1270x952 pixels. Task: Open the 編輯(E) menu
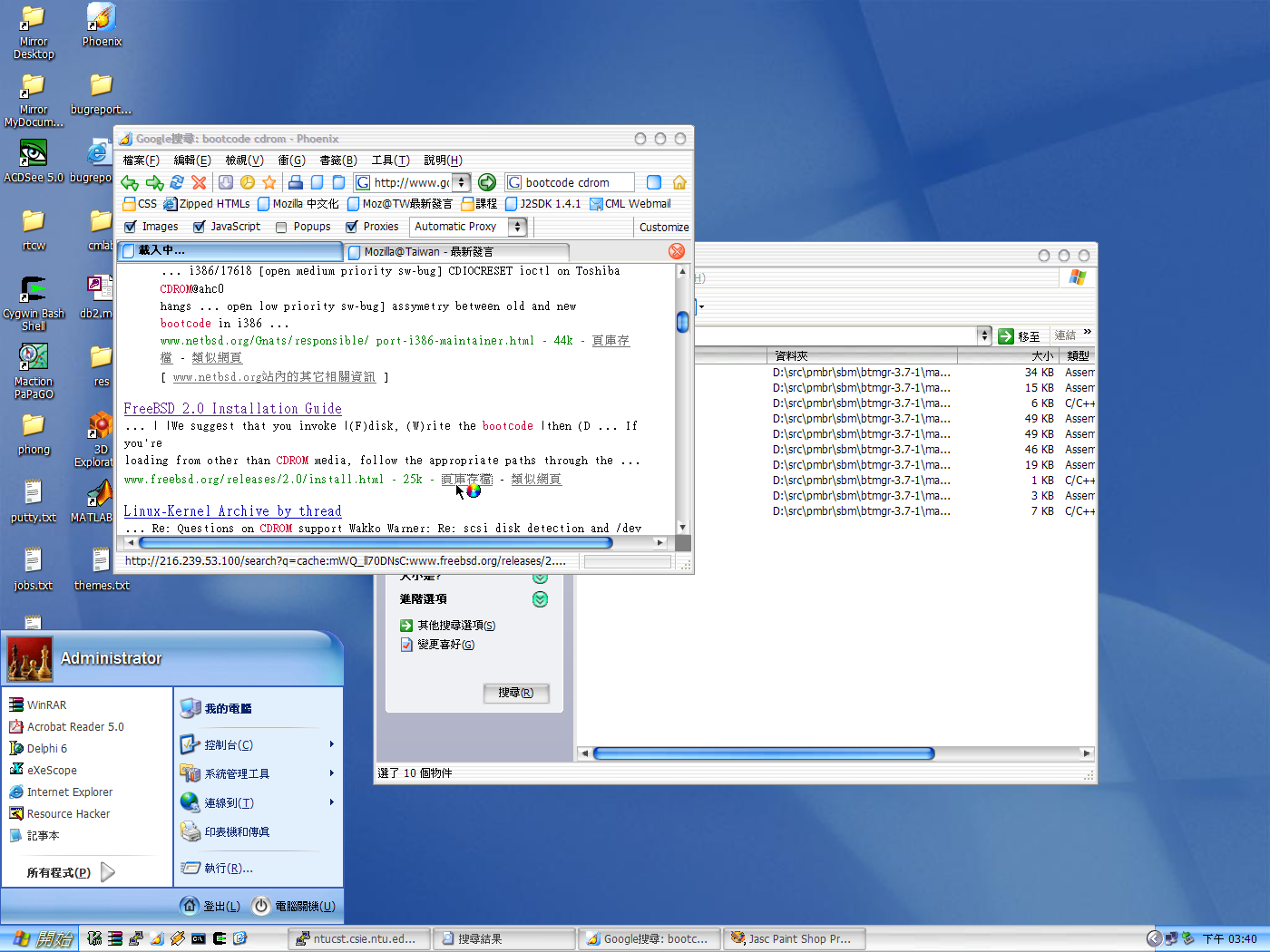point(191,160)
